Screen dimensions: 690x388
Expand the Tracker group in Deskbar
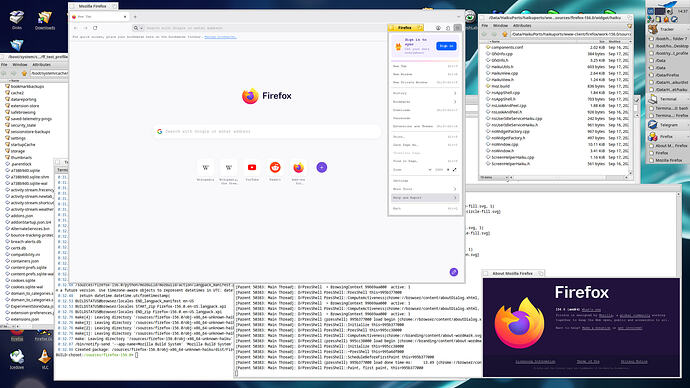click(687, 29)
